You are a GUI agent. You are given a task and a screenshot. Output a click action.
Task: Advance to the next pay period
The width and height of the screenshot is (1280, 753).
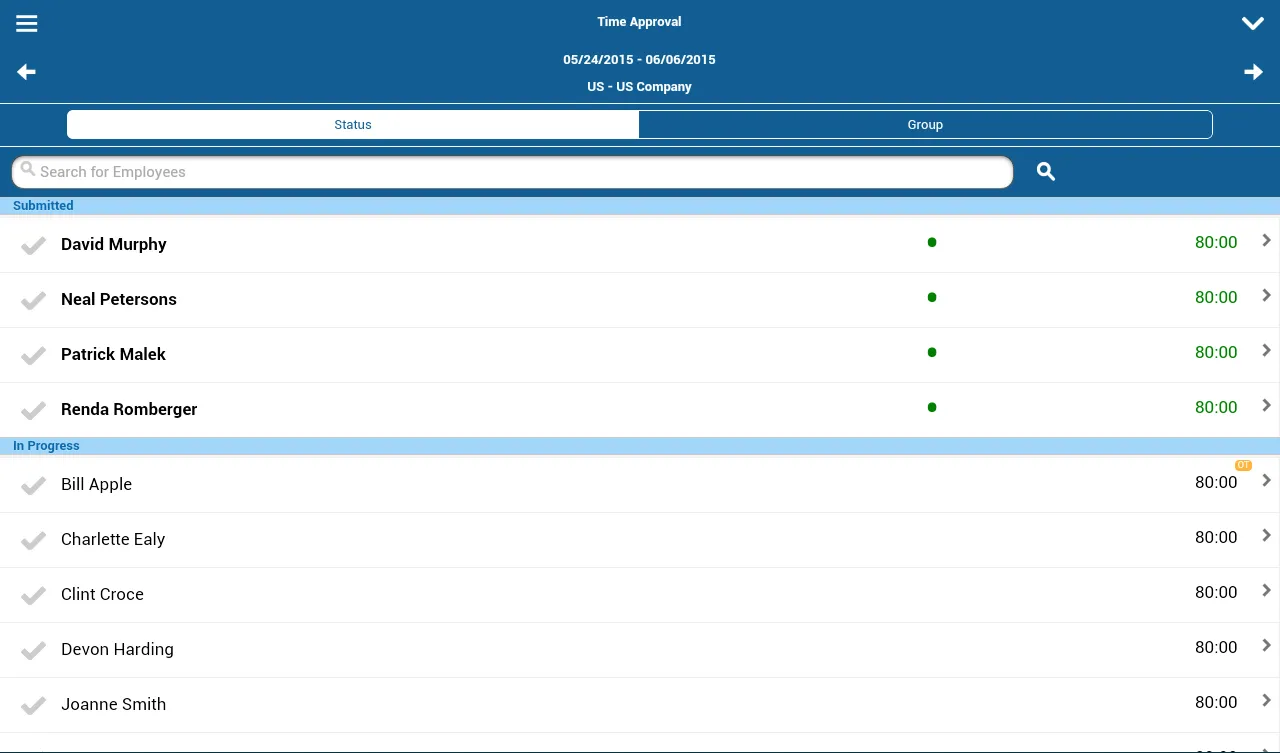(x=1253, y=72)
